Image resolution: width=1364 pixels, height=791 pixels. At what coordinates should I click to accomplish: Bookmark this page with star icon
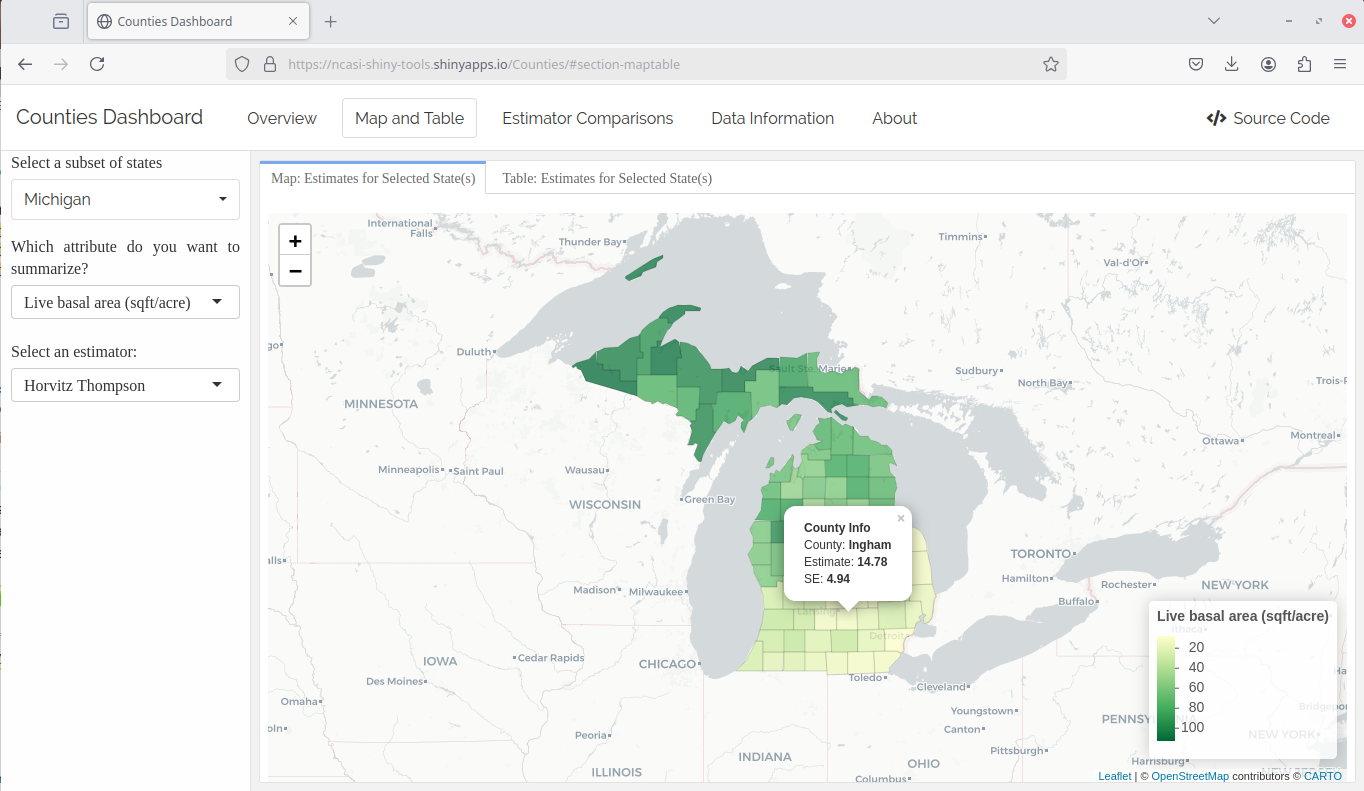(x=1050, y=64)
